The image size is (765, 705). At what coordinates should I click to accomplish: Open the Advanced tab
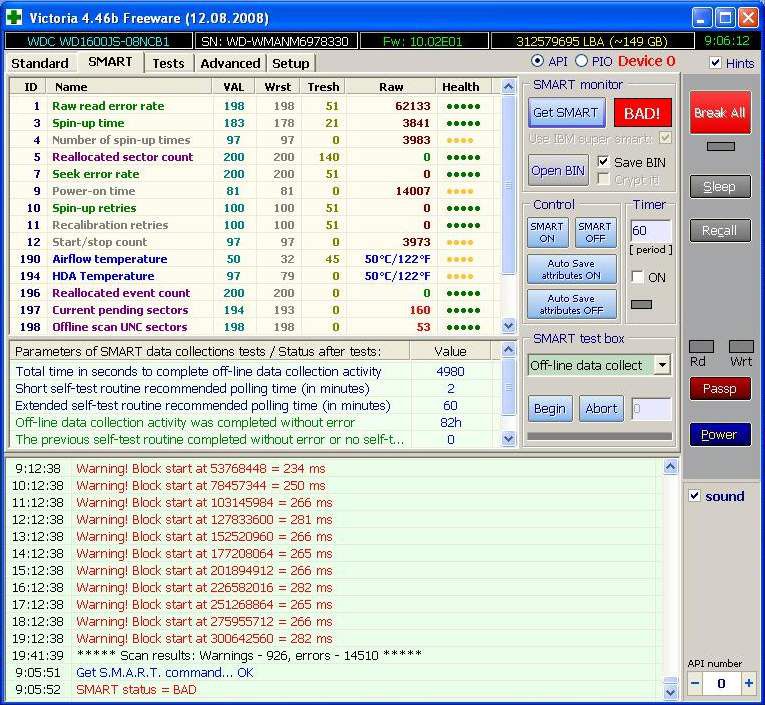[230, 63]
